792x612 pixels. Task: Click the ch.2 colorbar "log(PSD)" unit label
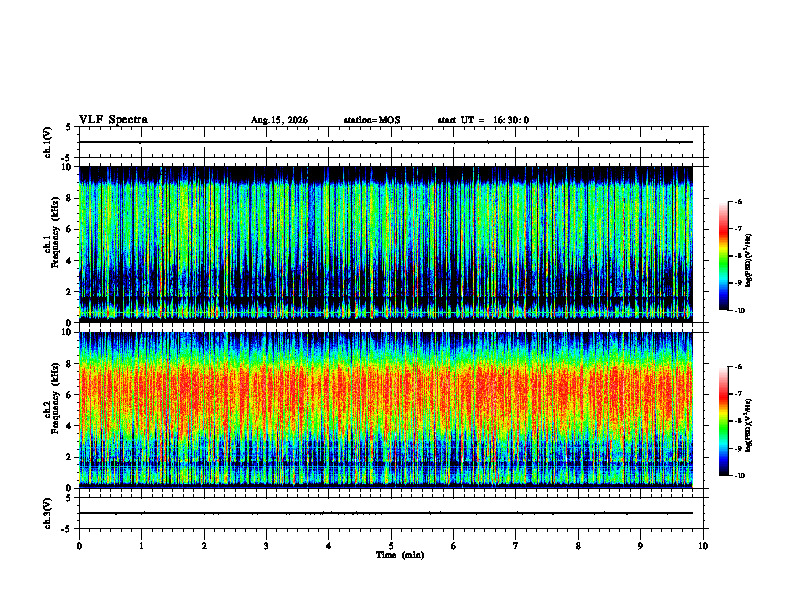(749, 426)
